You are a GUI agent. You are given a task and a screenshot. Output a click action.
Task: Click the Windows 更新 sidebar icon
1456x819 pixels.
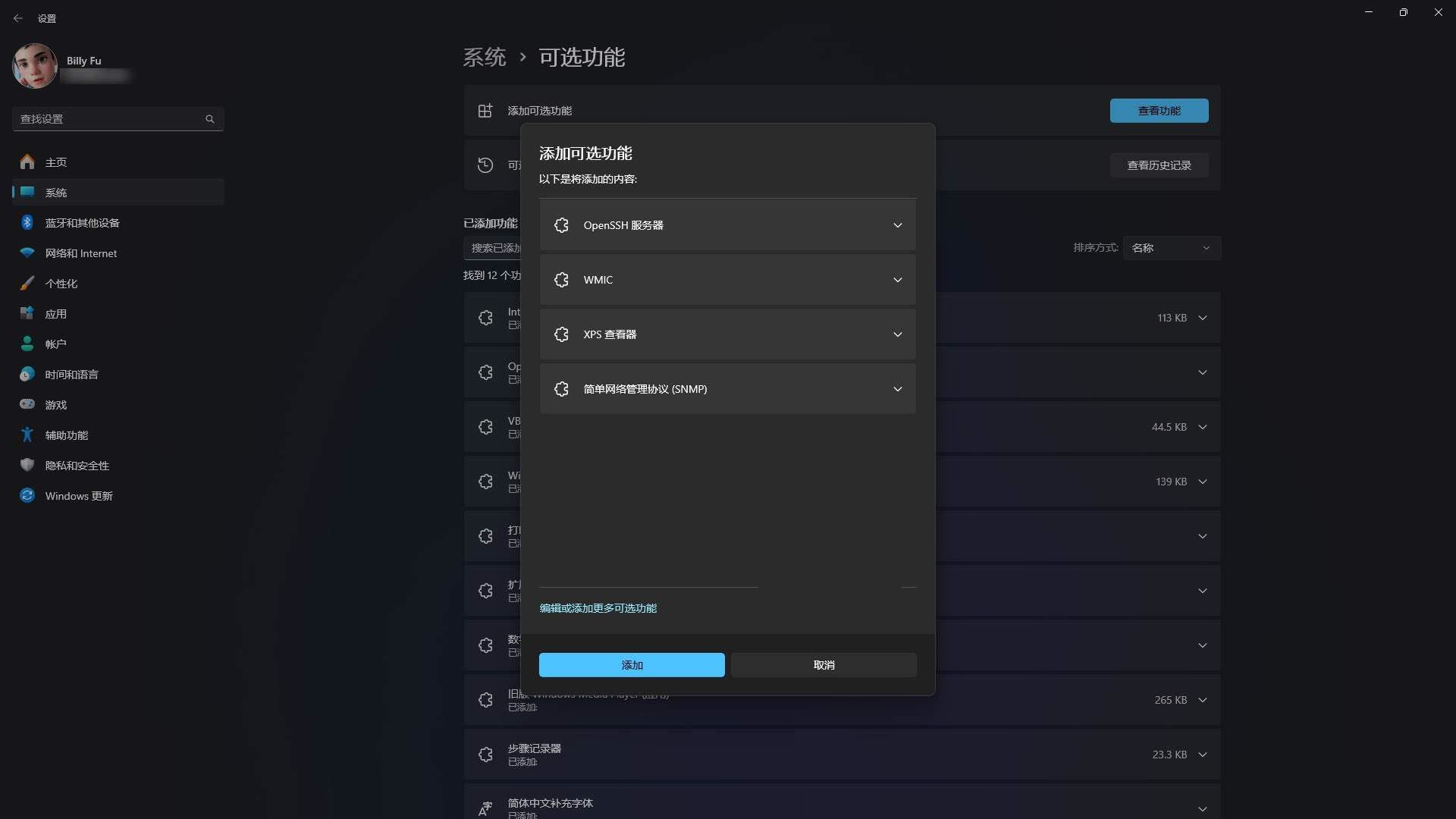[27, 495]
